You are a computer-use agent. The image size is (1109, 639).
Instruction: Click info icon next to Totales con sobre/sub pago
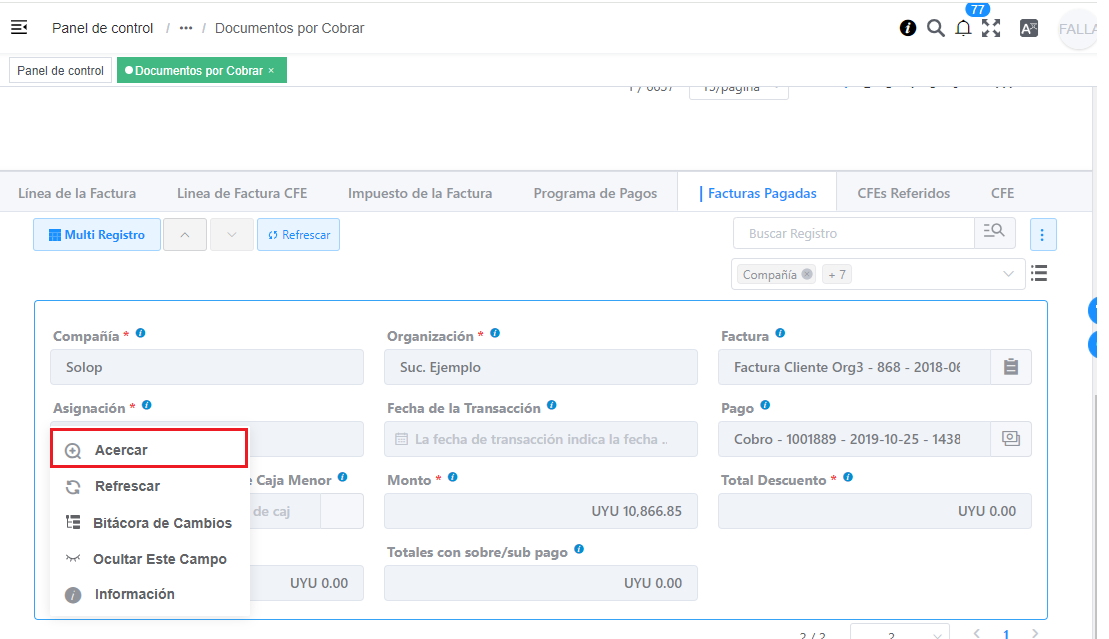click(x=579, y=550)
